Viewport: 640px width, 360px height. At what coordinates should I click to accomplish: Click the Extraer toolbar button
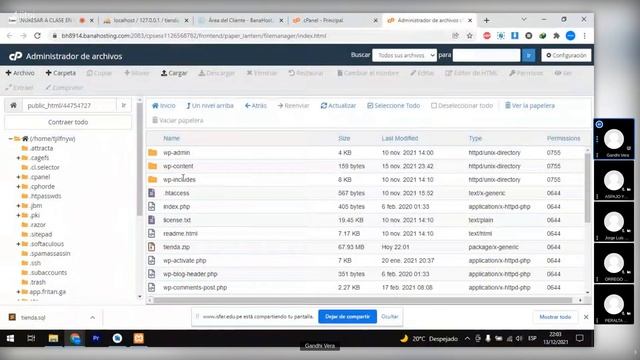pyautogui.click(x=19, y=88)
